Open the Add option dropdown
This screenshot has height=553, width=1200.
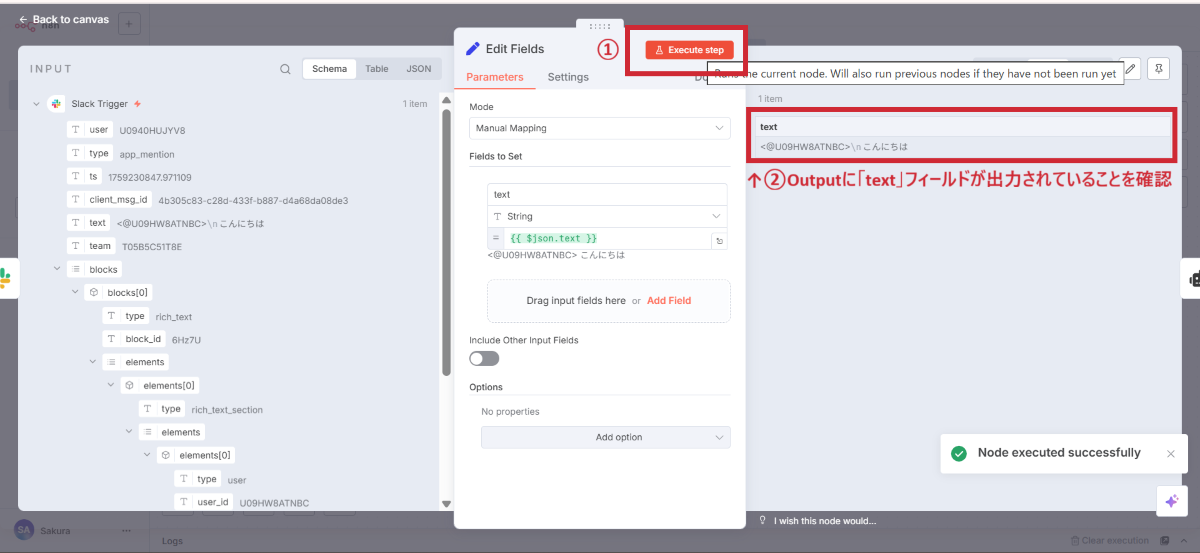606,437
